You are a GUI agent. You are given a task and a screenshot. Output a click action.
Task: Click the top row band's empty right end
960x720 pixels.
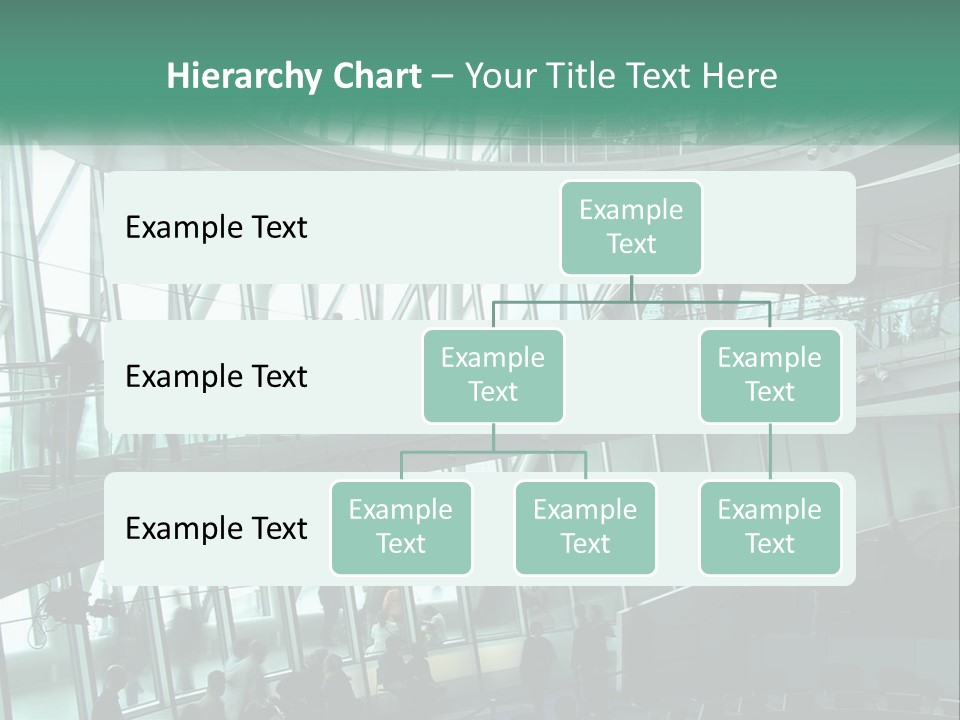[790, 228]
